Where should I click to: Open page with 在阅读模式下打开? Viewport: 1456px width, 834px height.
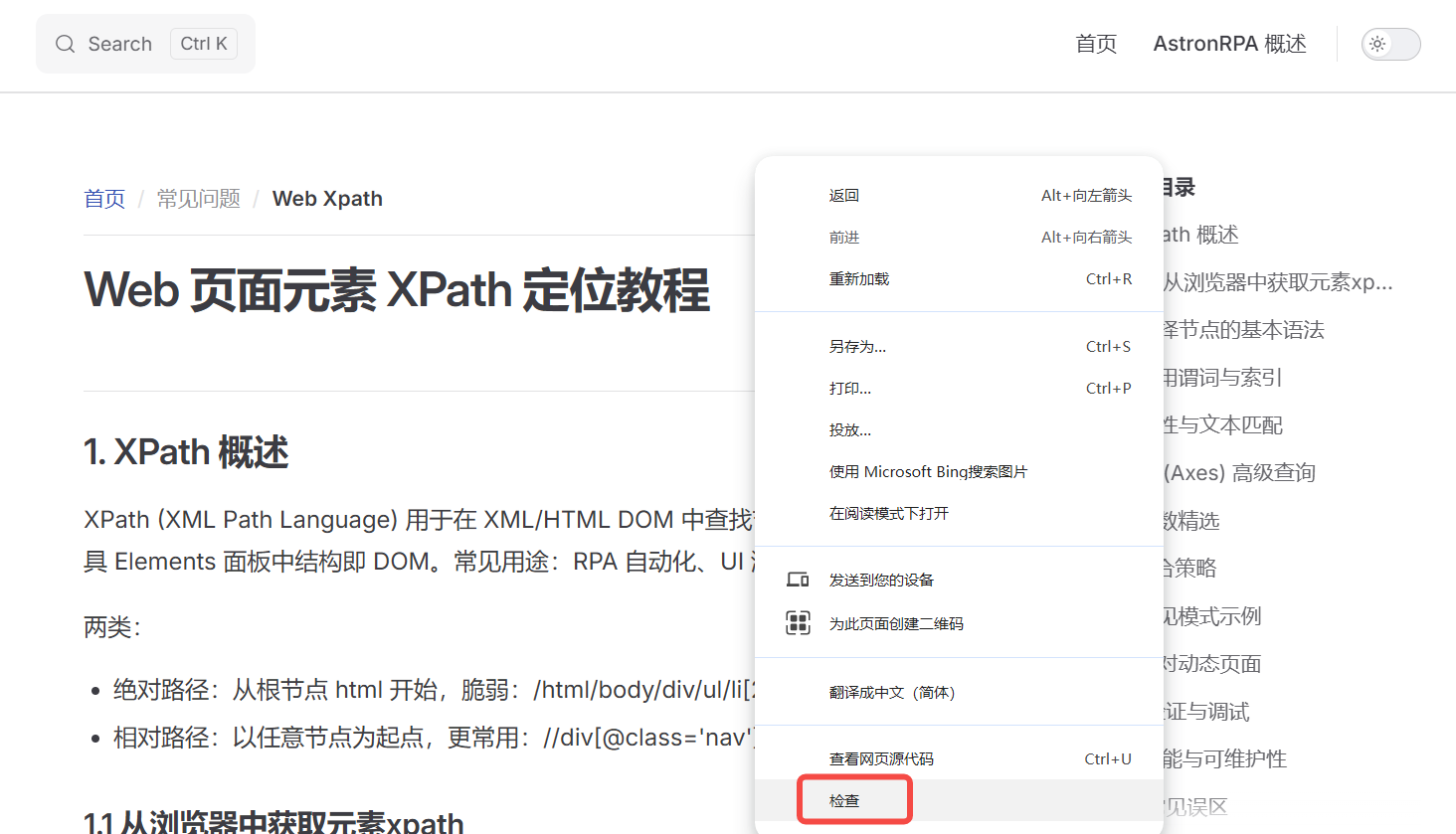click(889, 514)
